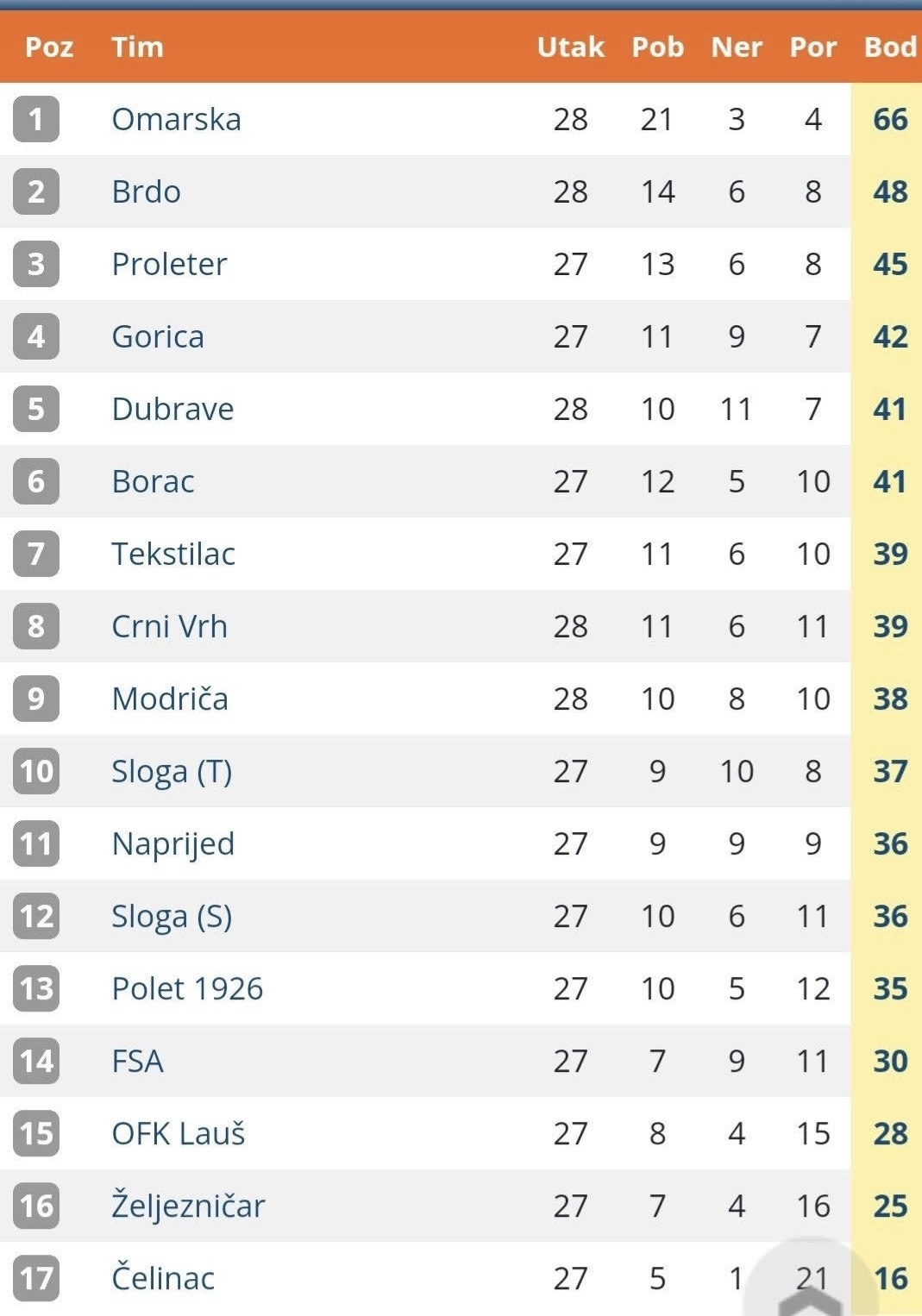This screenshot has height=1316, width=922.
Task: Select the OFK Lauš team link
Action: point(179,1133)
